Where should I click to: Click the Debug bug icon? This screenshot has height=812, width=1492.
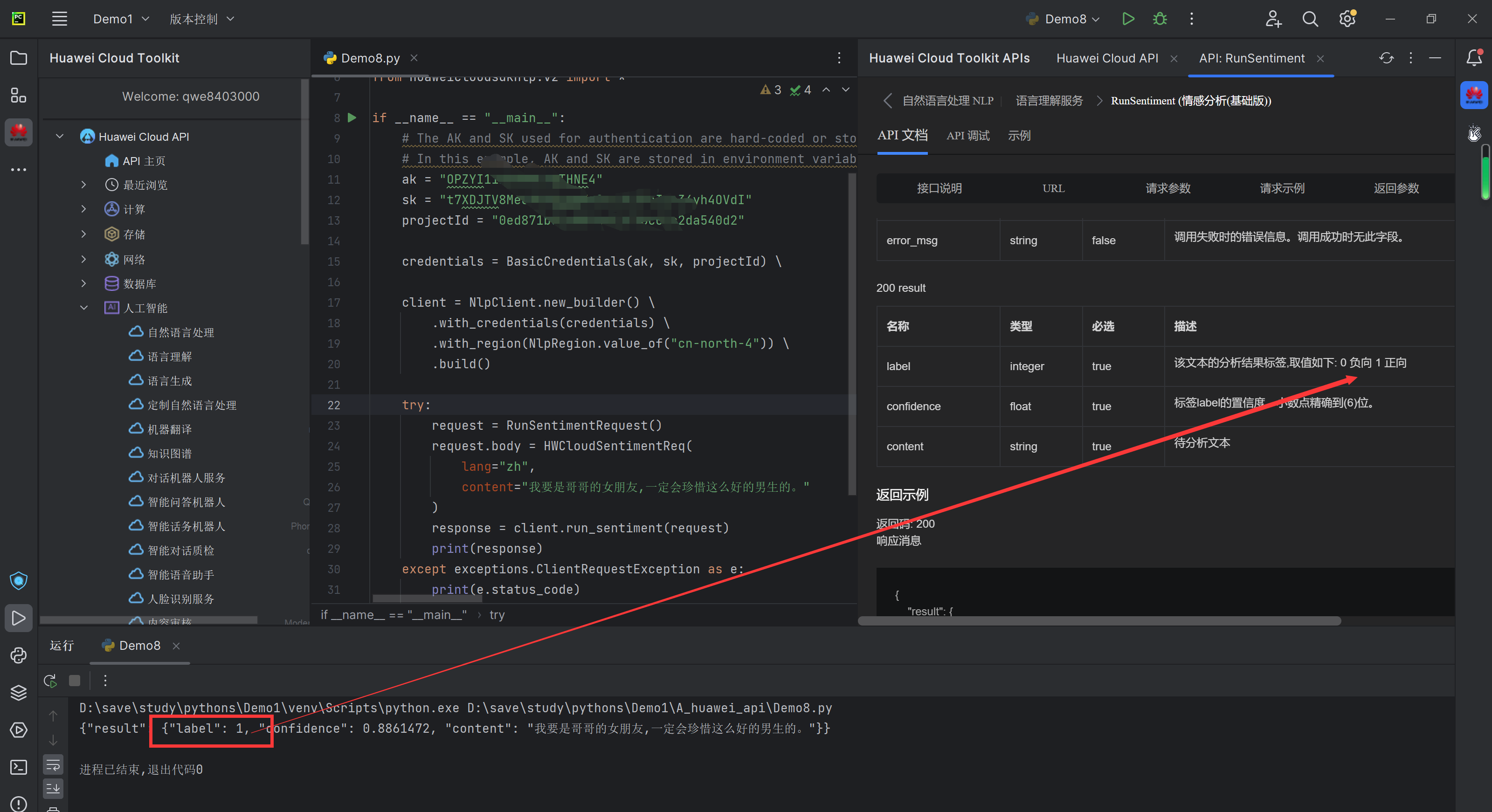pos(1160,19)
